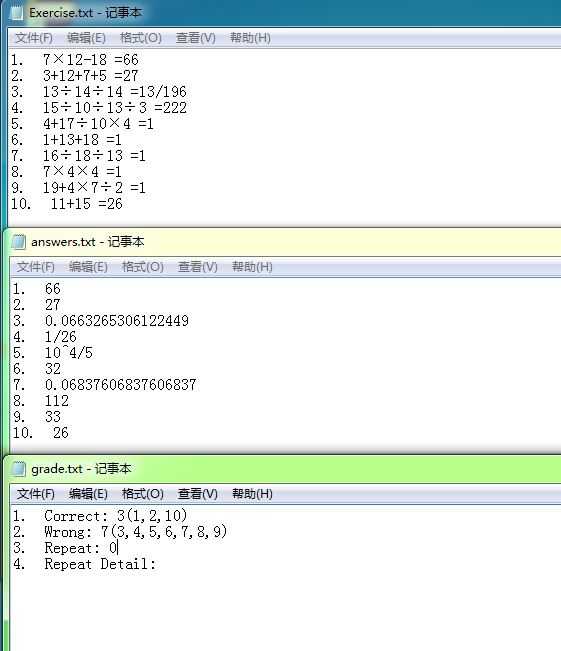Click answer '27' in answers.txt
The image size is (561, 651).
(x=53, y=305)
